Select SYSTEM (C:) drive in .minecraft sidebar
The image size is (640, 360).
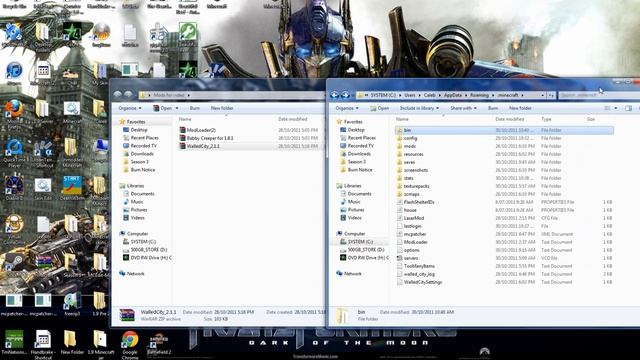coord(360,242)
